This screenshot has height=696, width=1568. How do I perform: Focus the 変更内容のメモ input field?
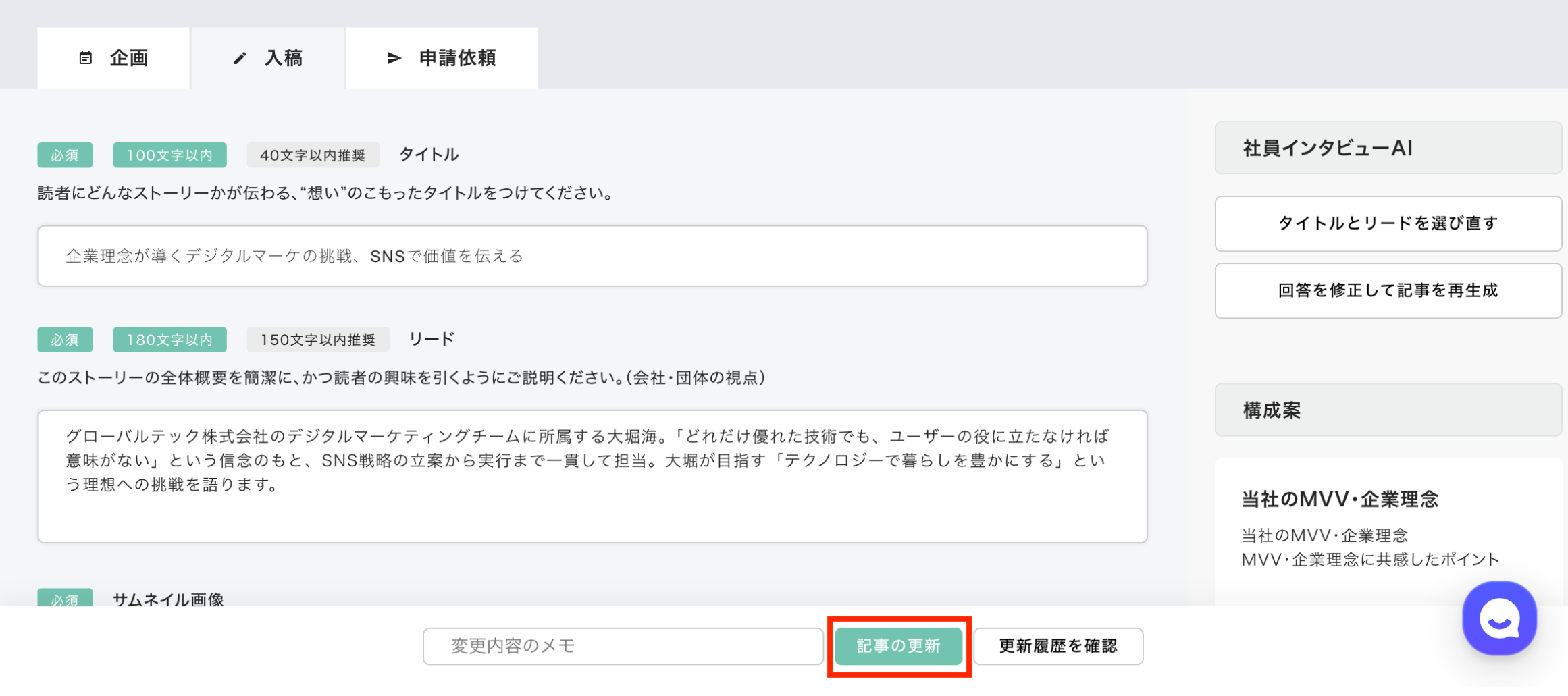[623, 646]
